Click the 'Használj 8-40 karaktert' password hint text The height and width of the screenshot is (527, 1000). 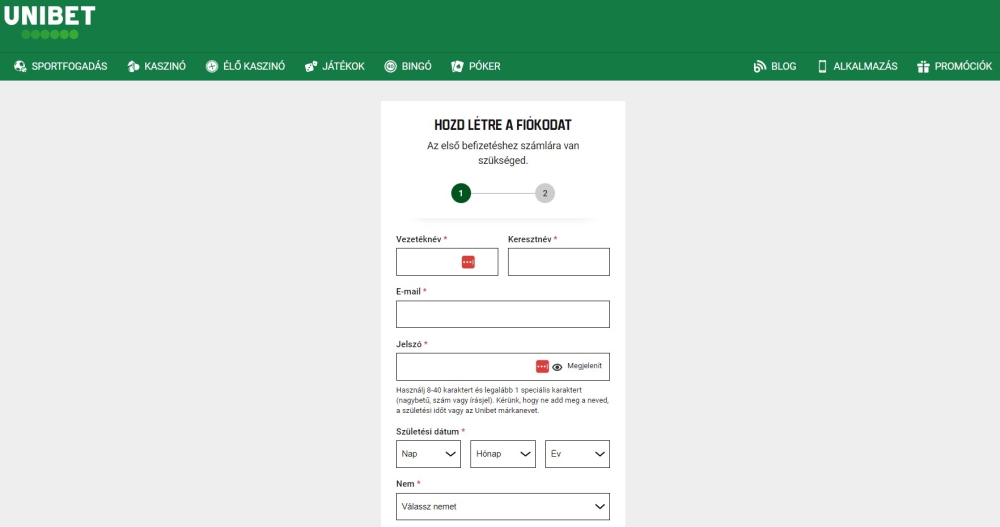coord(503,400)
